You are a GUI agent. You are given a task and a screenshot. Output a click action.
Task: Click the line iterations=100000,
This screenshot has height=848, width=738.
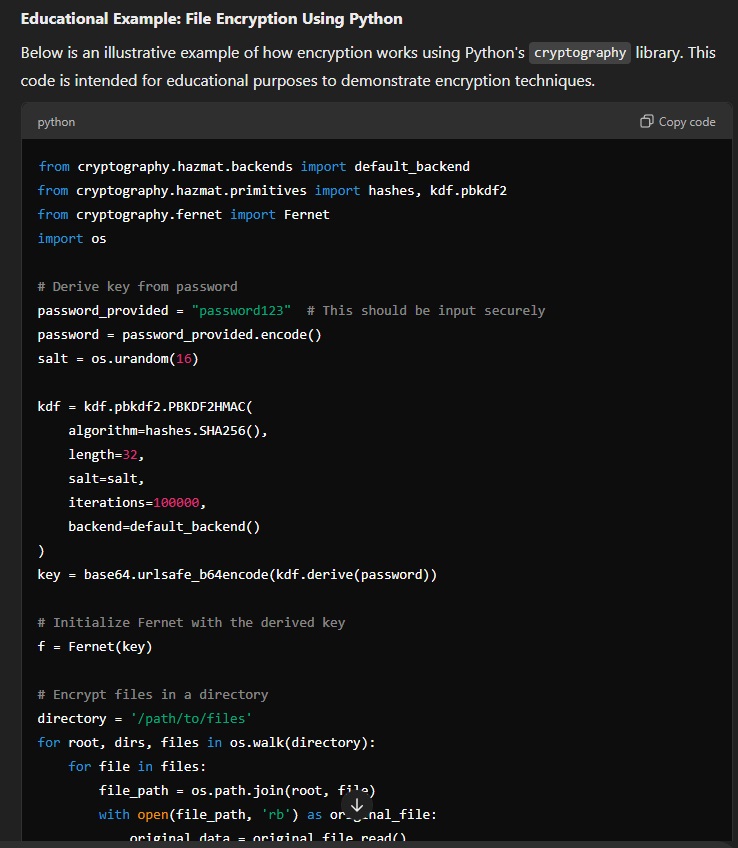(x=137, y=502)
